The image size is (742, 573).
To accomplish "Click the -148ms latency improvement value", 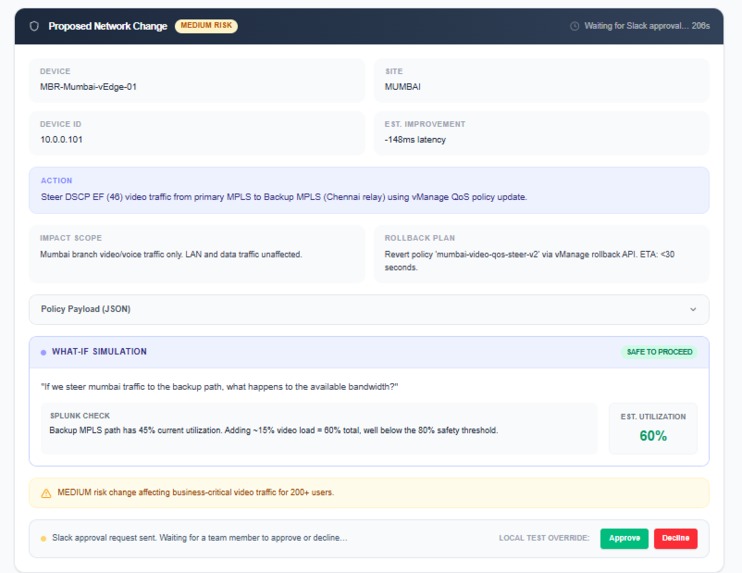I will point(415,140).
